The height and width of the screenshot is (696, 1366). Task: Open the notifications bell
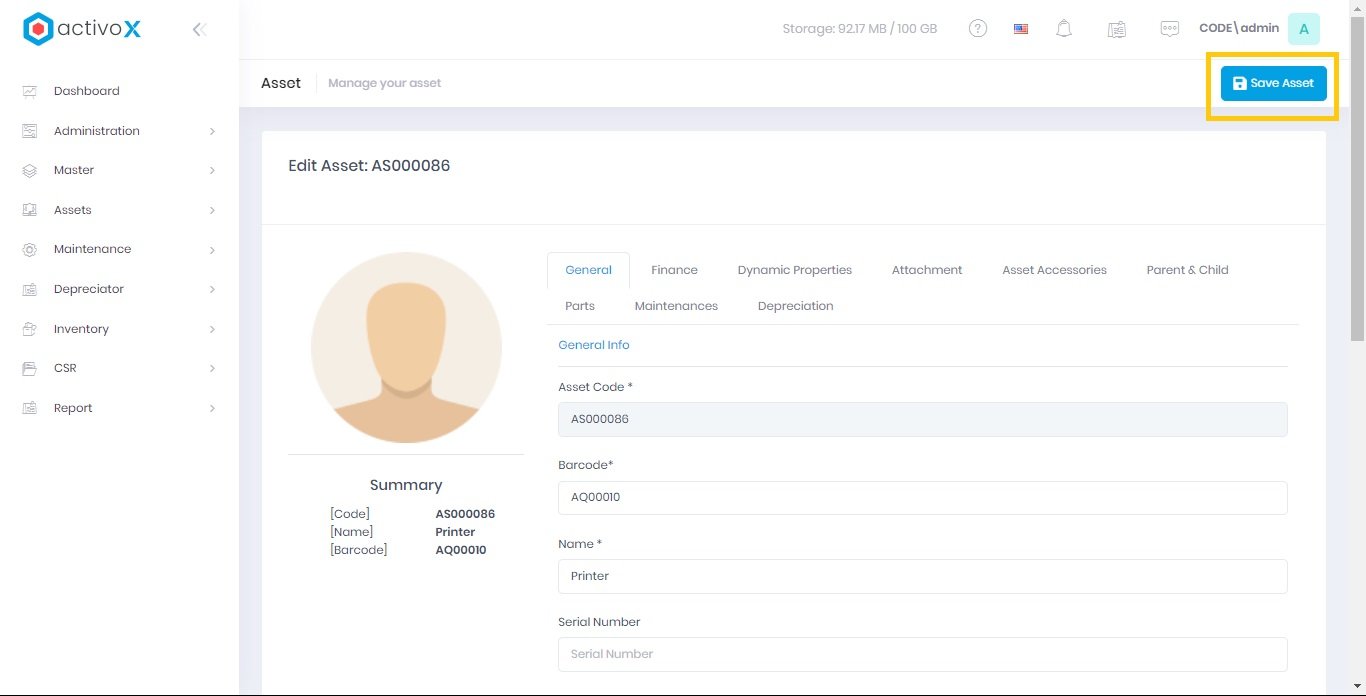pos(1064,29)
